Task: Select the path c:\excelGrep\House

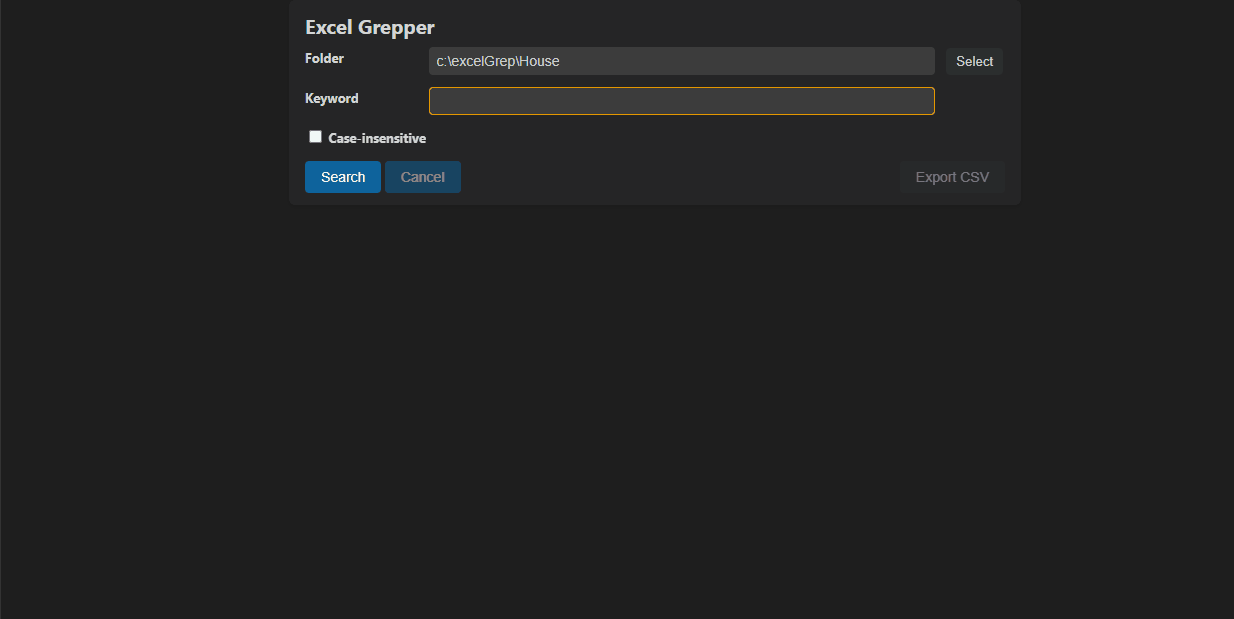Action: (681, 61)
